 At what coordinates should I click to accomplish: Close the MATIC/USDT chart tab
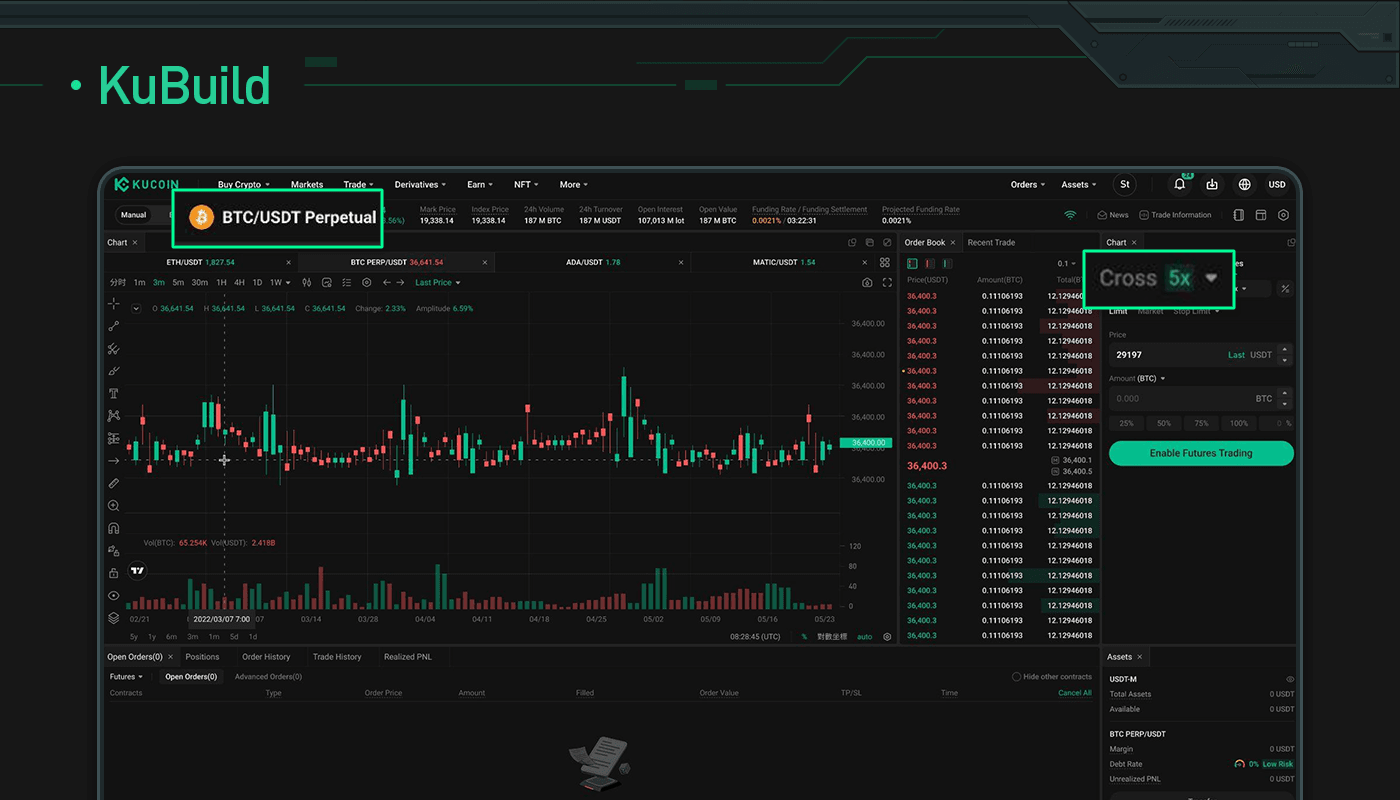(867, 262)
